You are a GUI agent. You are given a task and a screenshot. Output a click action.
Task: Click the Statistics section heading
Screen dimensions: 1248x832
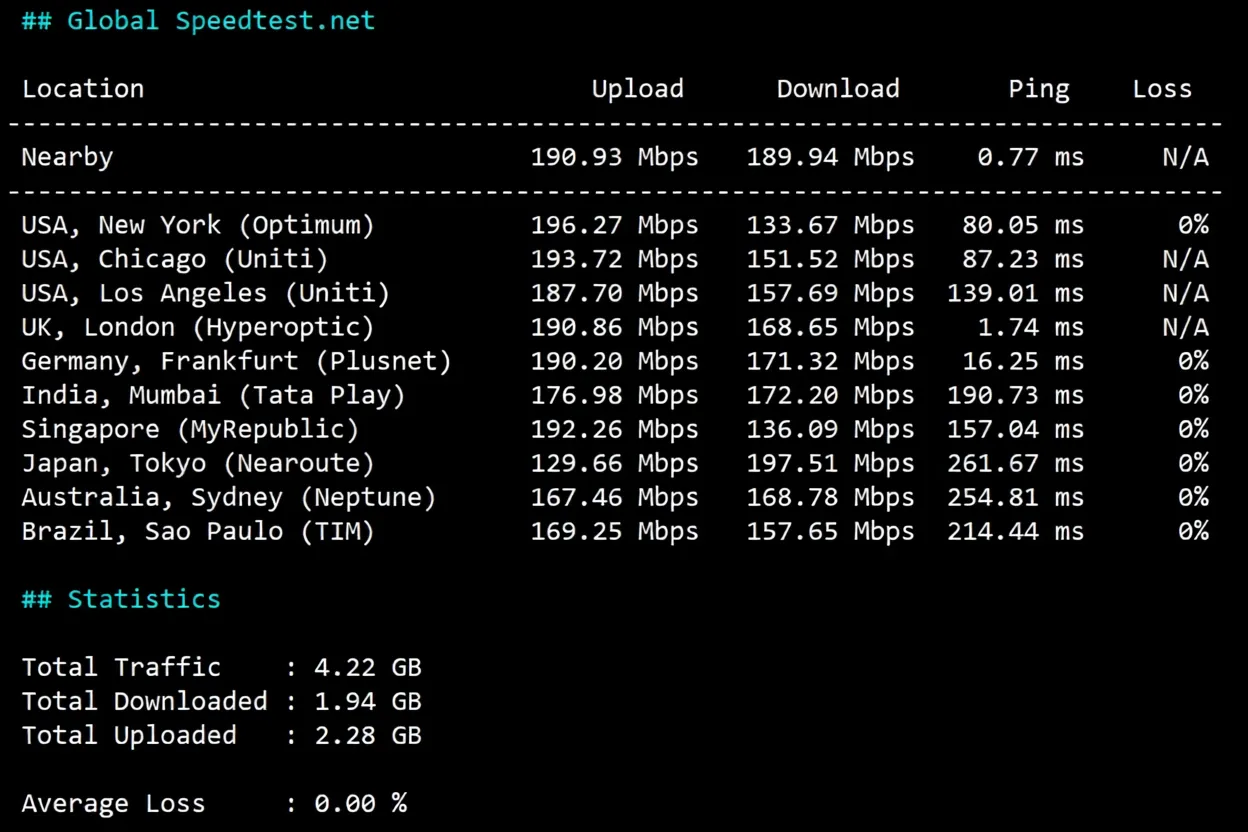click(120, 598)
